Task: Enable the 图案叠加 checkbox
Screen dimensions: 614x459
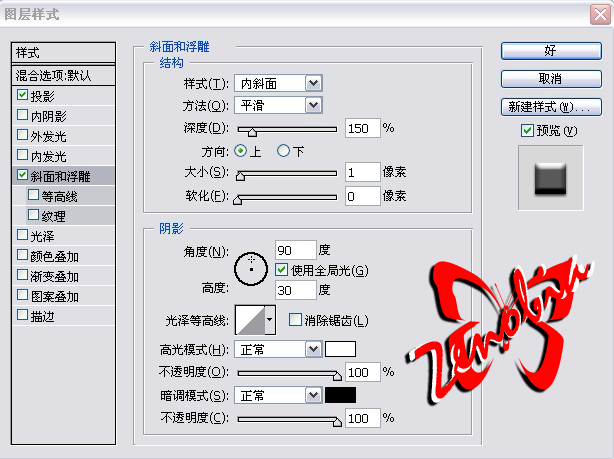Action: pyautogui.click(x=22, y=295)
